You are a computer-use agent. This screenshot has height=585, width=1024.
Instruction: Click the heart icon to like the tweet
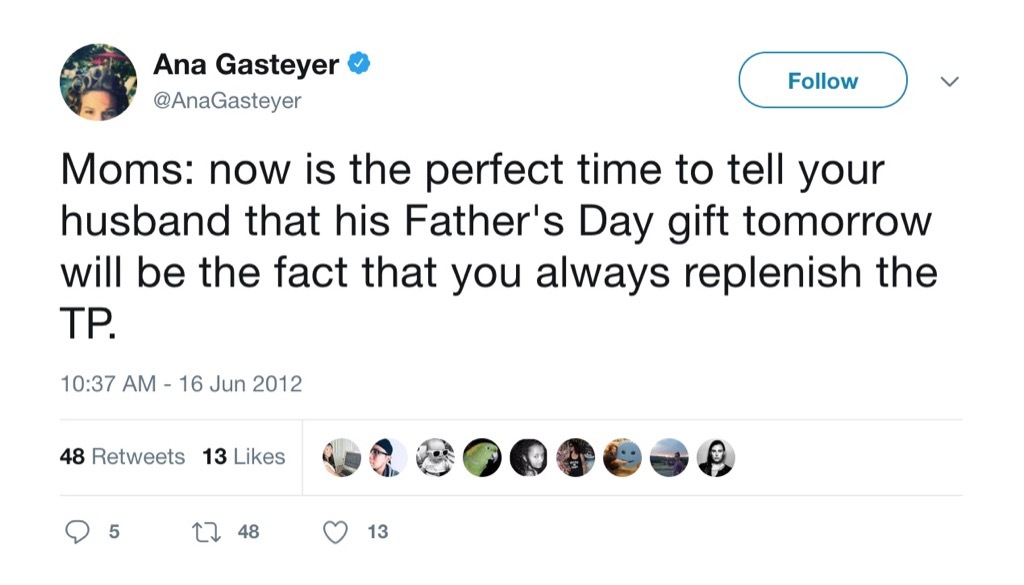337,532
